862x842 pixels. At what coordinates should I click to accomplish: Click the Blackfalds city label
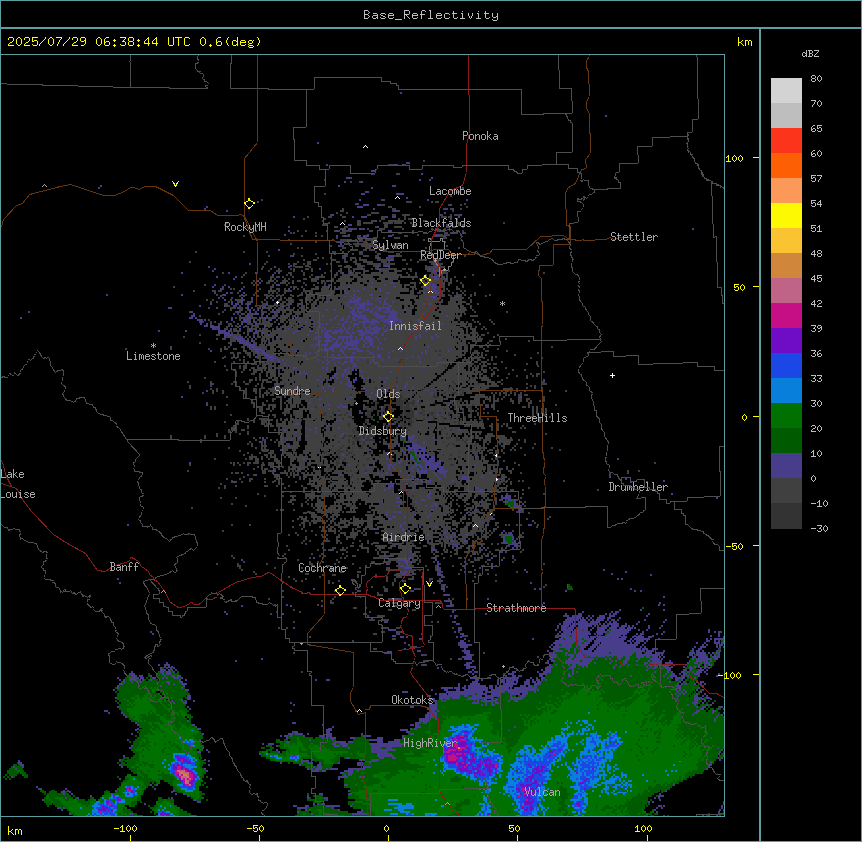(x=441, y=223)
